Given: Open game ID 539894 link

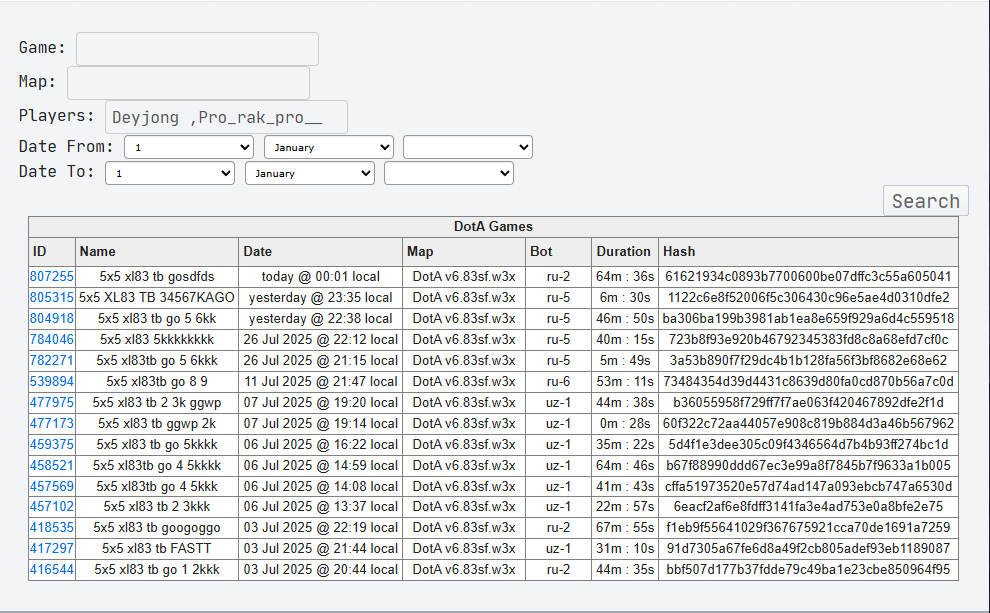Looking at the screenshot, I should tap(52, 381).
